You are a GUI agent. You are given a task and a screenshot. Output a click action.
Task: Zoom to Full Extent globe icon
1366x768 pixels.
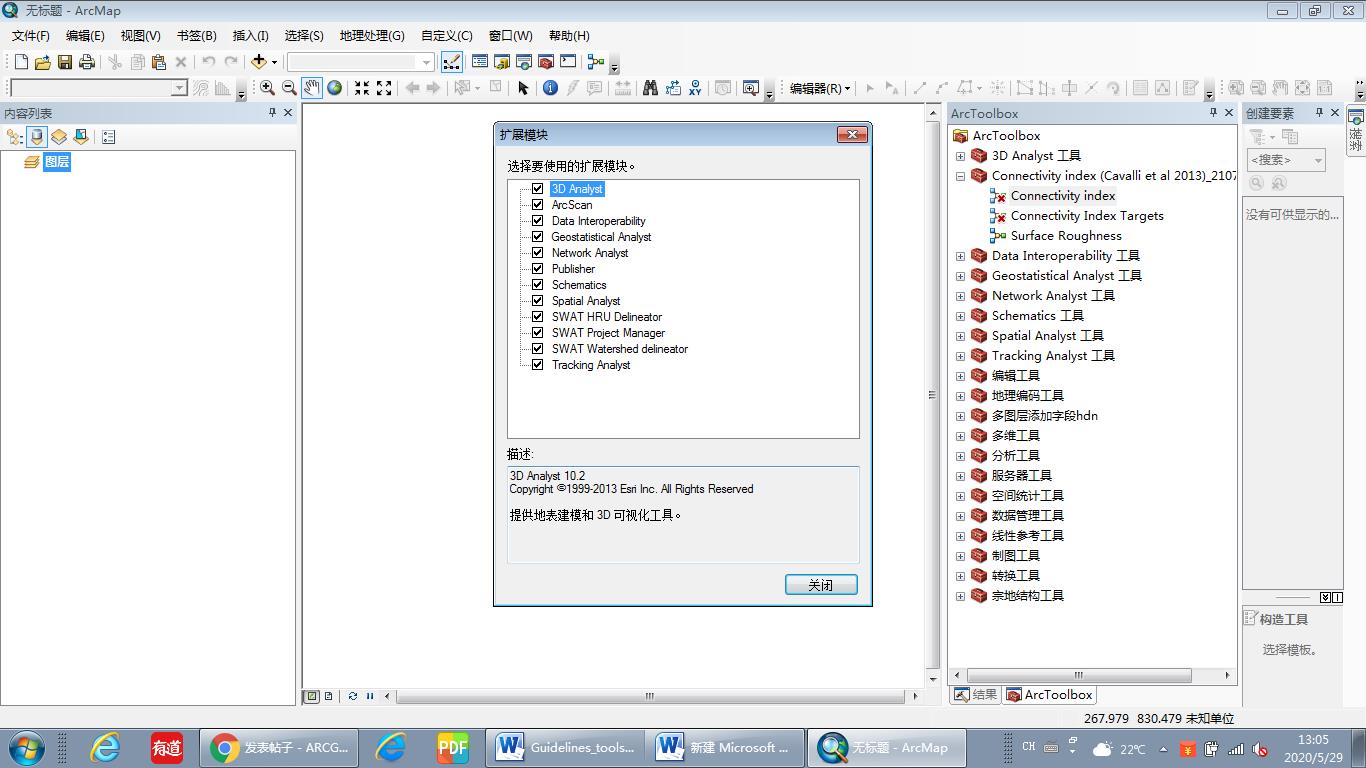point(335,88)
